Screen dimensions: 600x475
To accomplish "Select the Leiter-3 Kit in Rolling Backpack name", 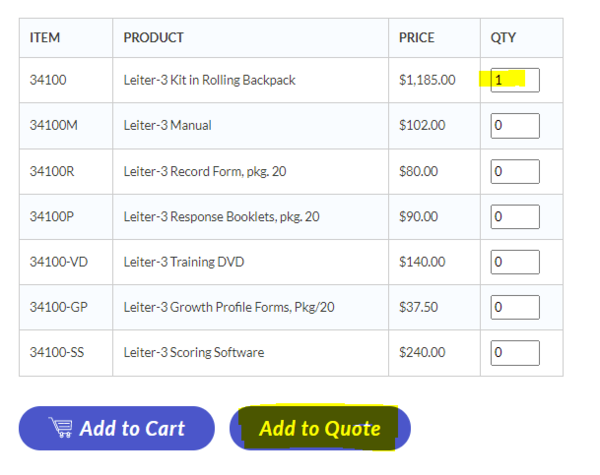I will pyautogui.click(x=209, y=80).
